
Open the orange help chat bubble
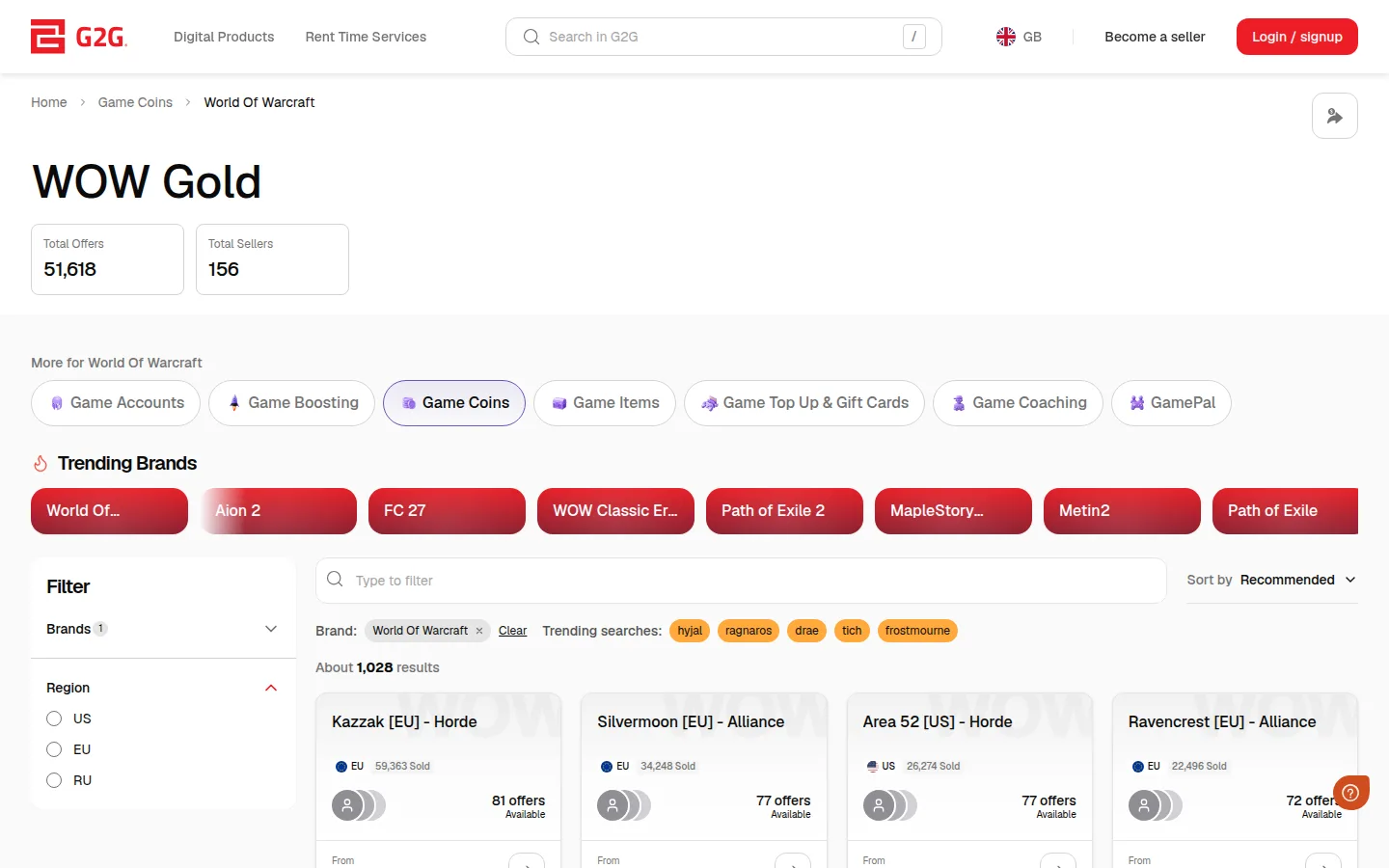(x=1351, y=793)
